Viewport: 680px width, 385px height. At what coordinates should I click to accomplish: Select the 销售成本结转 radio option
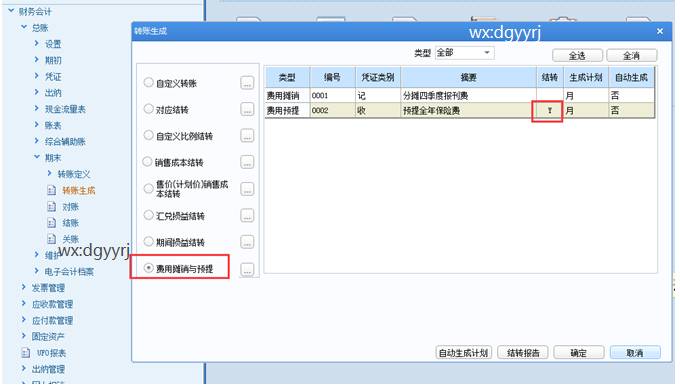pos(147,162)
